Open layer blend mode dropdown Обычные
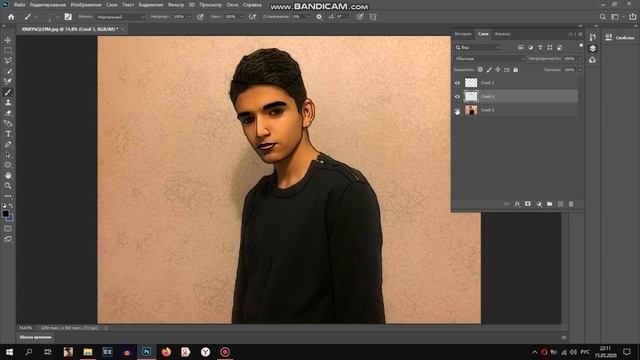 point(490,59)
